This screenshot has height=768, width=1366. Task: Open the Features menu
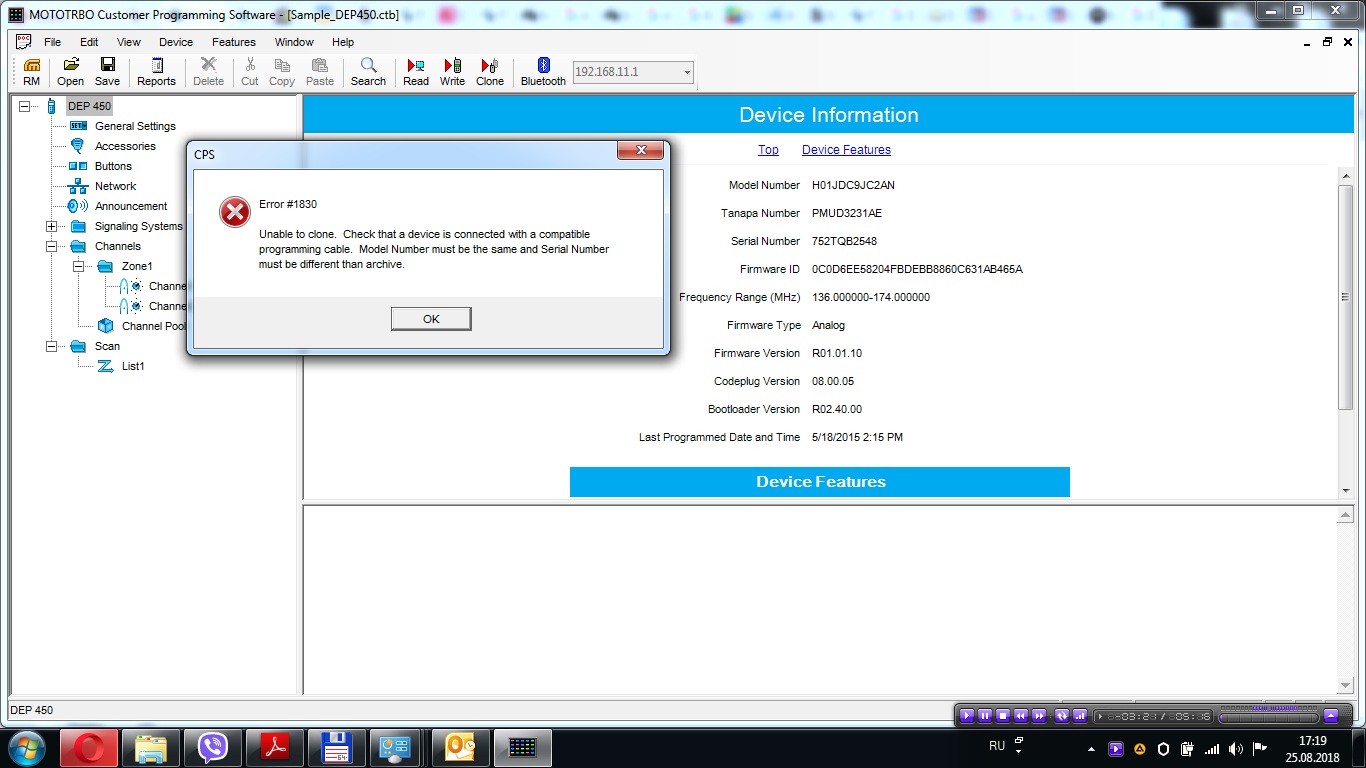pos(234,42)
